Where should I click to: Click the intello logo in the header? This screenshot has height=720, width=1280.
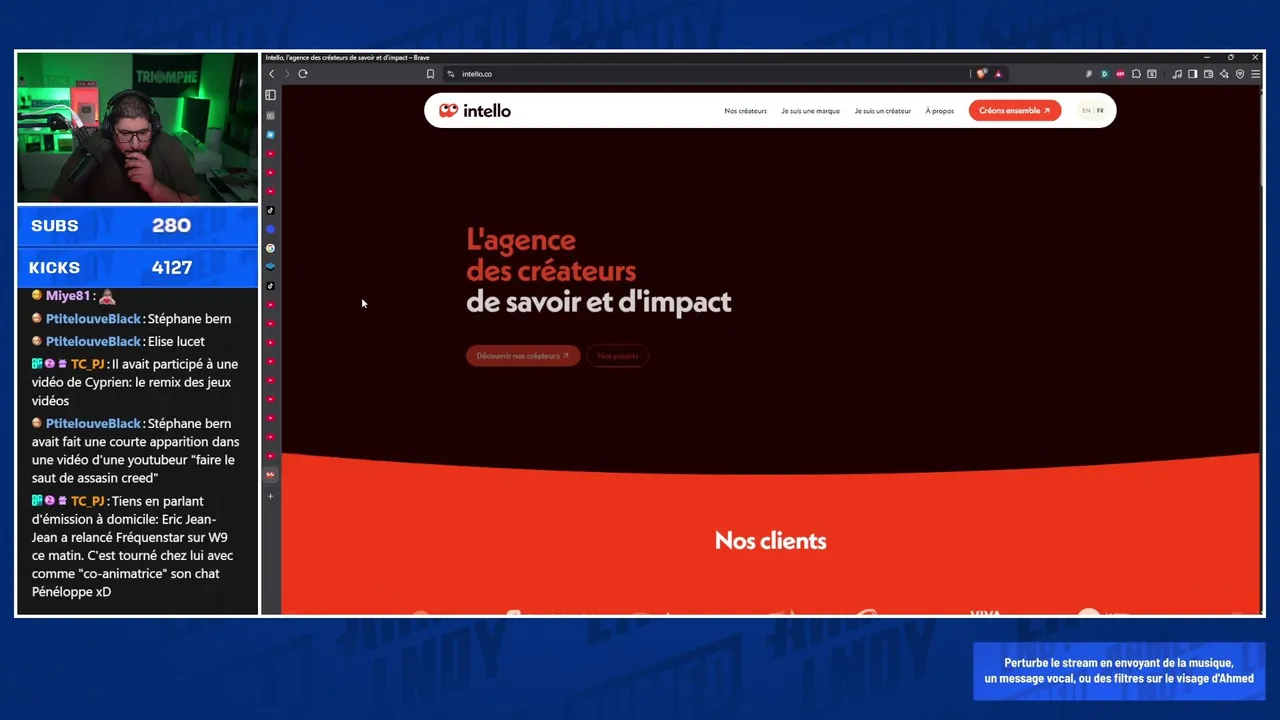pos(475,111)
